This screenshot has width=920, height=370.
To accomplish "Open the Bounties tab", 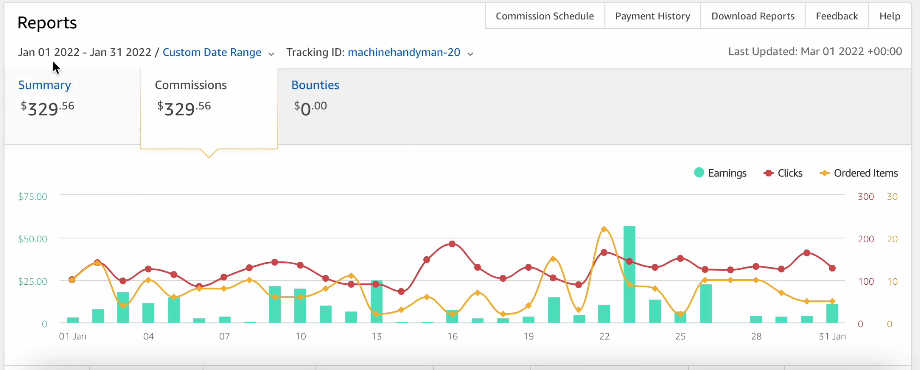I will [x=315, y=85].
